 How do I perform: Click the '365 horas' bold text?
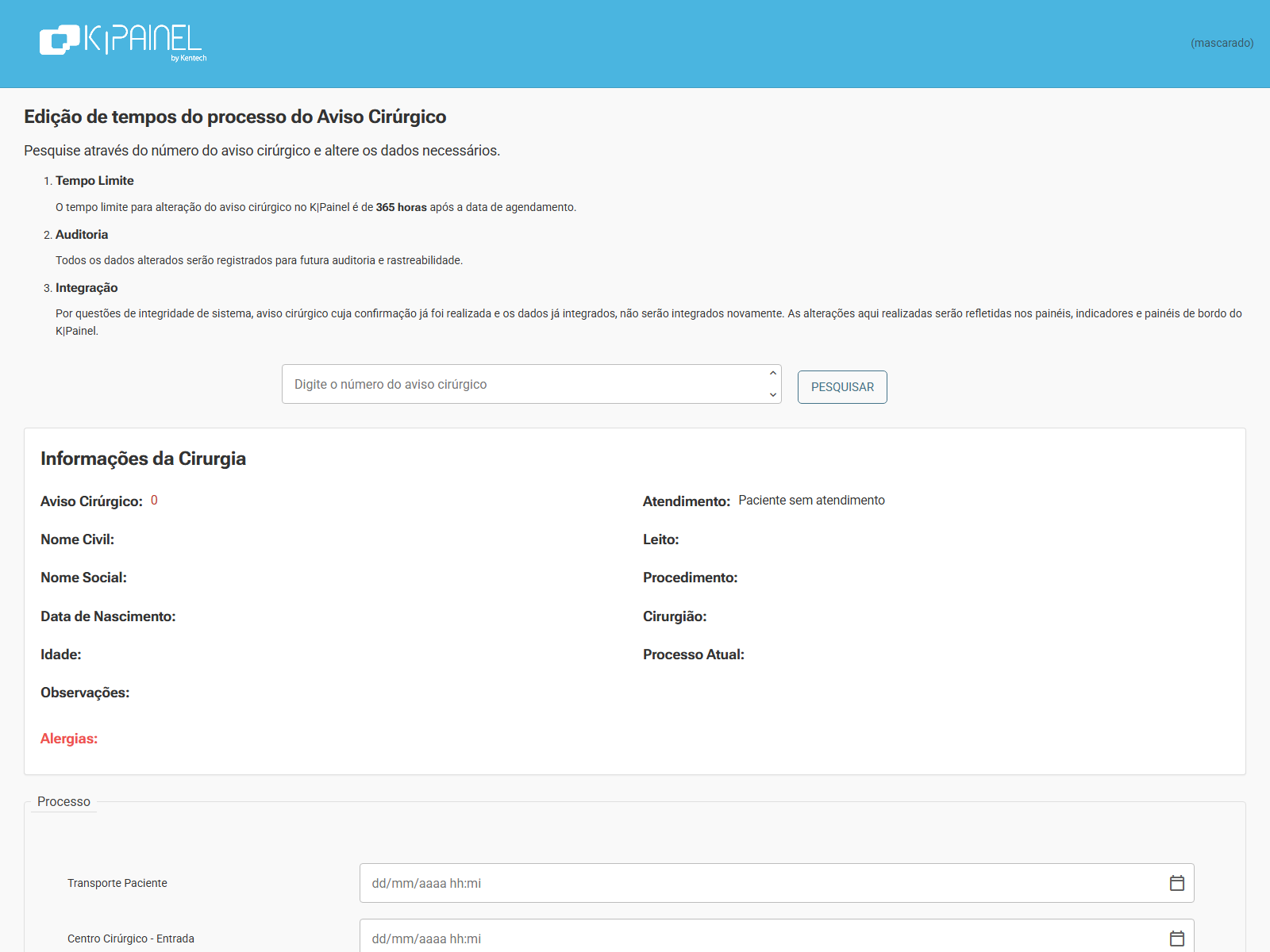(402, 207)
